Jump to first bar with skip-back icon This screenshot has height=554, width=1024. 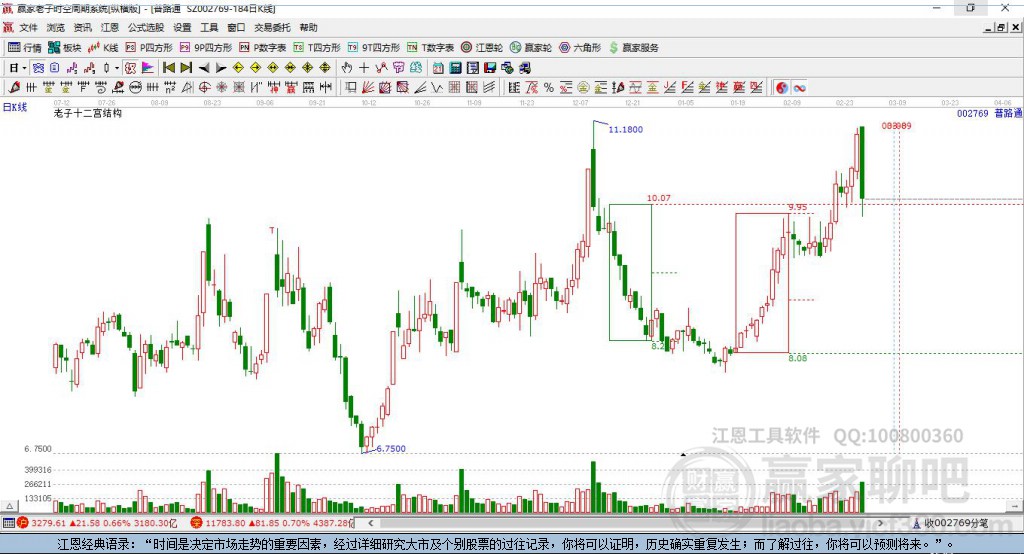click(x=168, y=68)
